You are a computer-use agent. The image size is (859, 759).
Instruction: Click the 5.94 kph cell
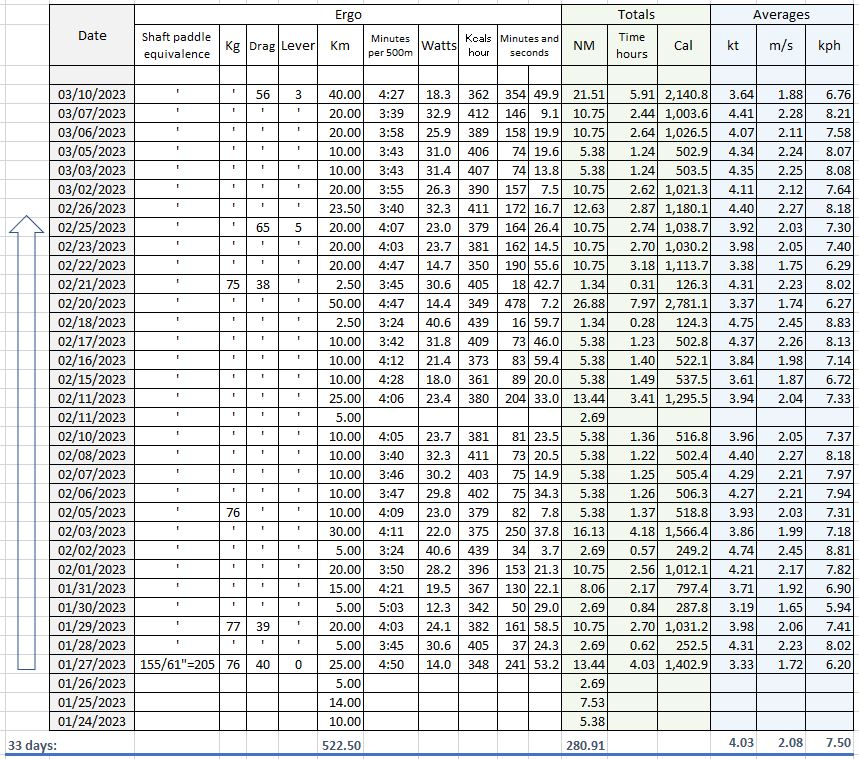point(829,607)
